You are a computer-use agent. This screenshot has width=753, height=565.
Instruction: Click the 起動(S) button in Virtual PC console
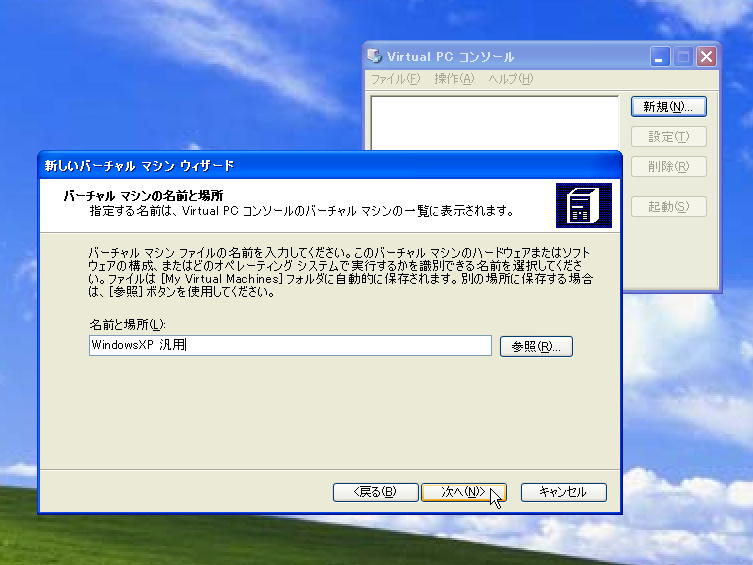(x=668, y=206)
